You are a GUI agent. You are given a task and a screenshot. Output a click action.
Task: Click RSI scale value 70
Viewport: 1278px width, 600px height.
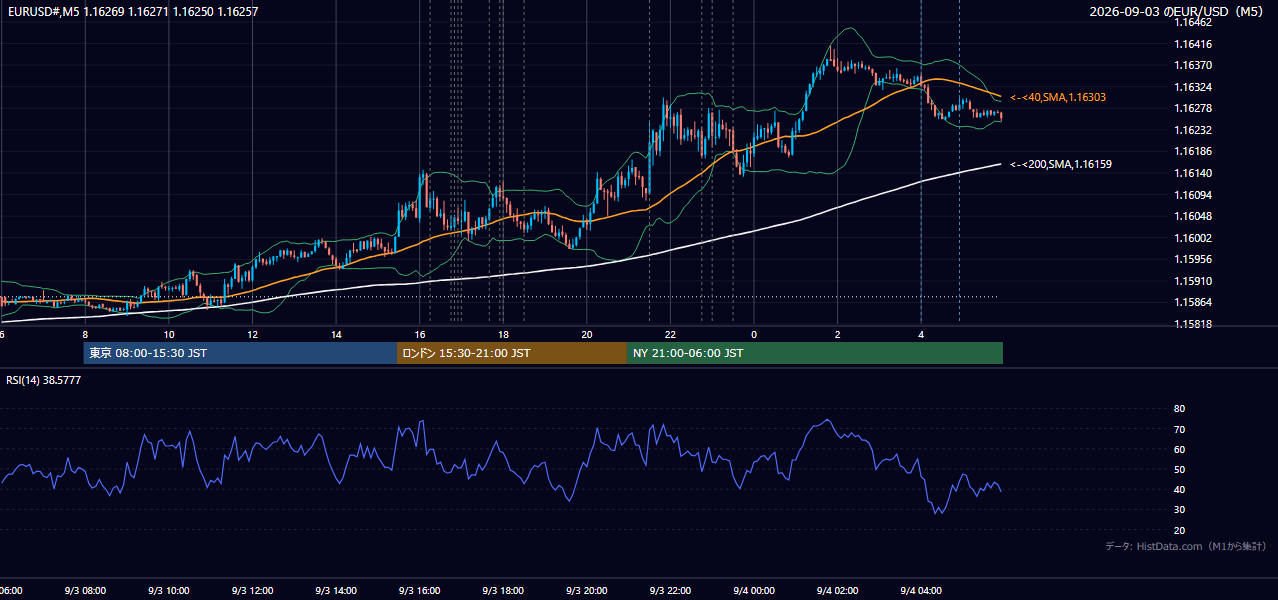1179,429
